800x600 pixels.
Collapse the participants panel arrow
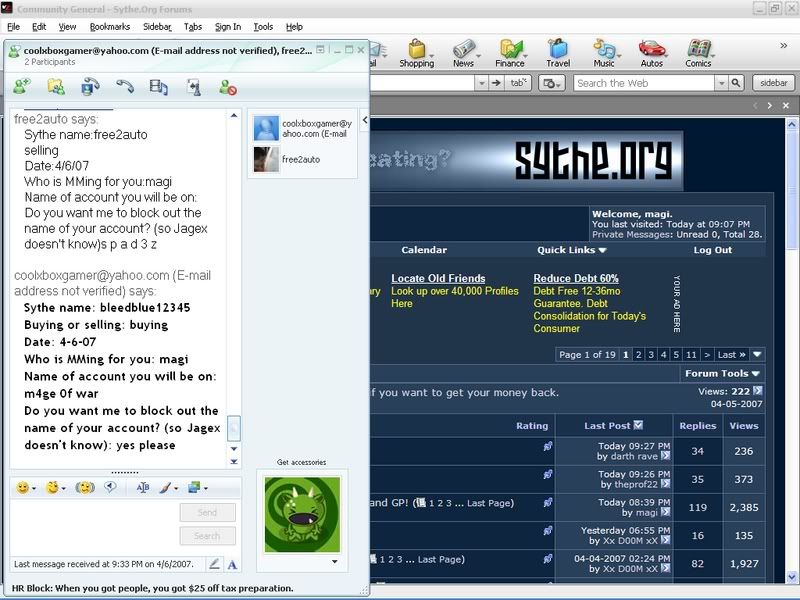coord(365,120)
